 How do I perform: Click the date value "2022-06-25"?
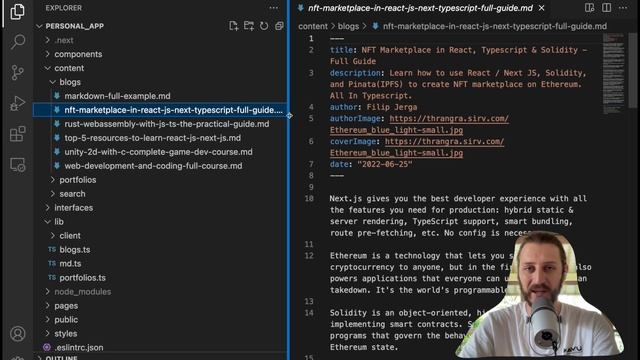[x=384, y=164]
